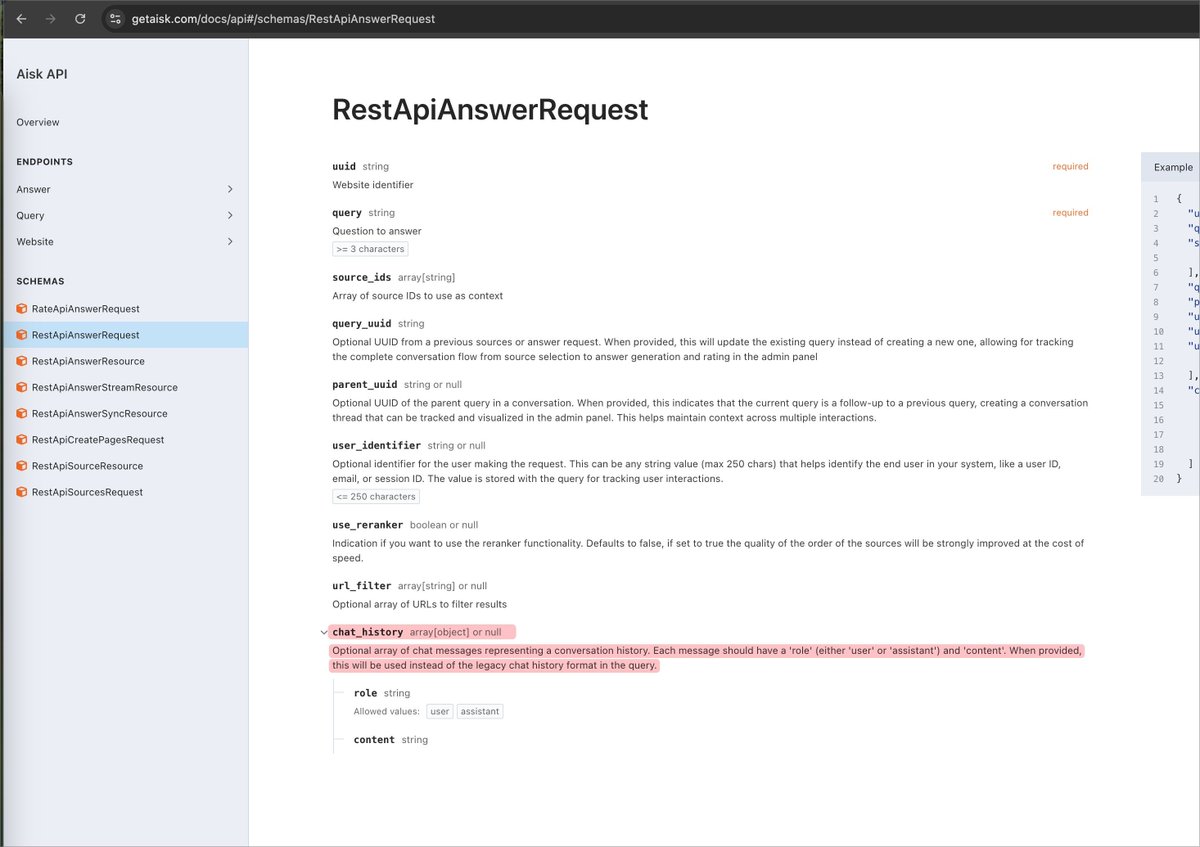Focus the getaisk.com address bar
Viewport: 1200px width, 847px height.
(x=283, y=19)
